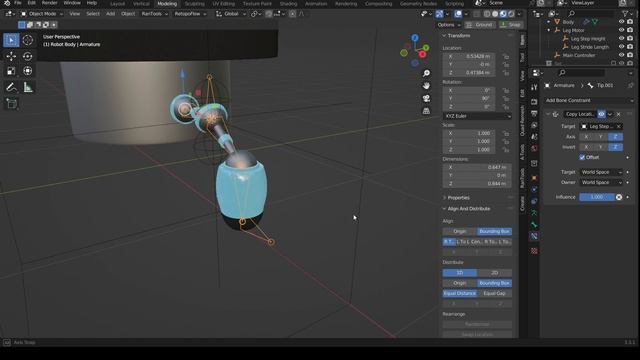Open the Add Bone Constraint dropdown
Image resolution: width=640 pixels, height=360 pixels.
(x=589, y=100)
